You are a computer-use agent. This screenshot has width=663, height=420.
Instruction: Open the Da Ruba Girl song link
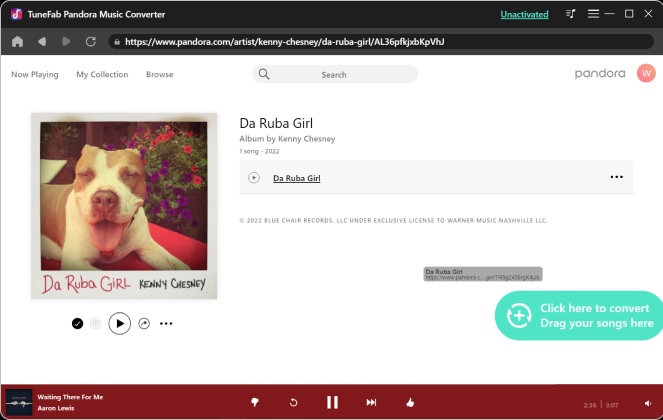tap(297, 178)
